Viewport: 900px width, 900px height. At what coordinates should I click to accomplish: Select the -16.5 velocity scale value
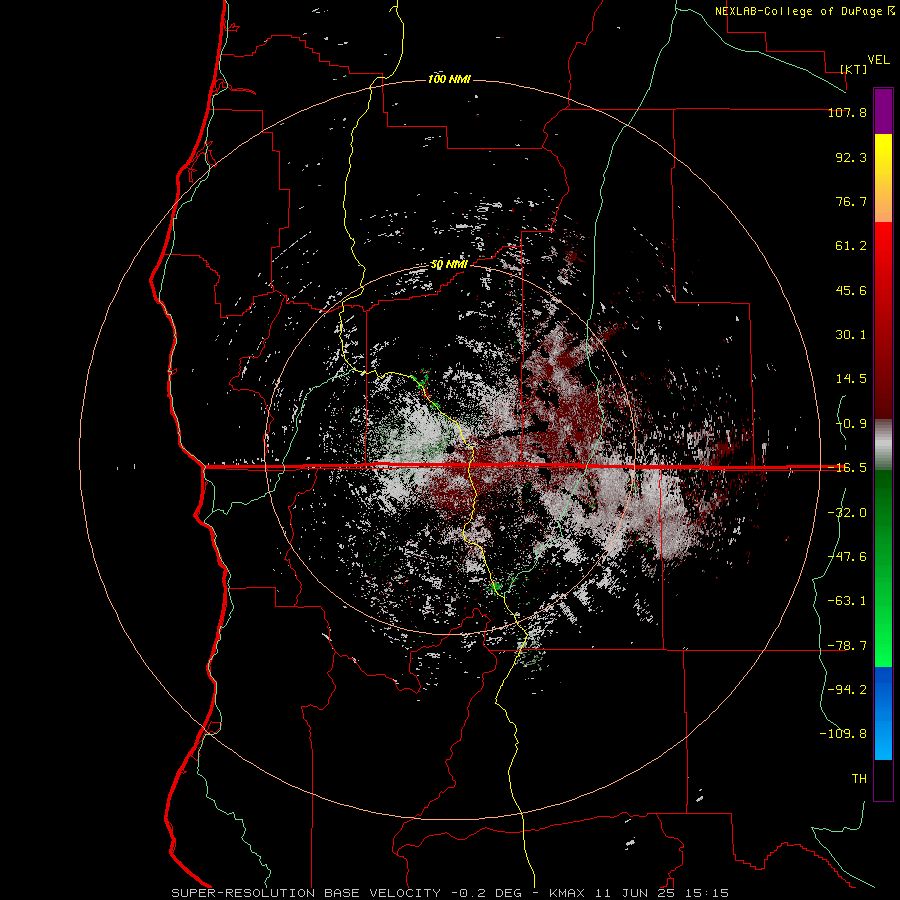847,468
